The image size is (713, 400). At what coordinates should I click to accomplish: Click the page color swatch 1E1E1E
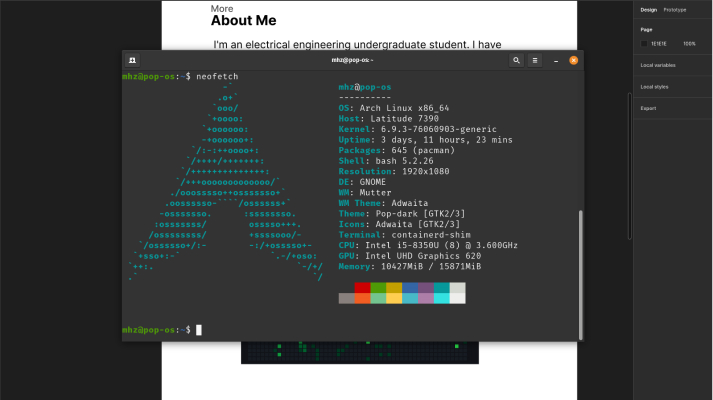(644, 44)
